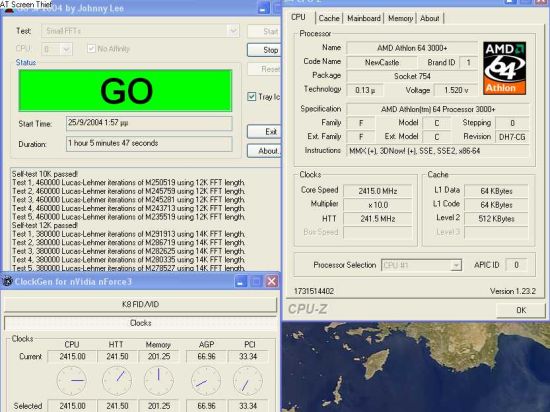Click the Current Memory value 201.25 in ClockGen
The width and height of the screenshot is (550, 412).
159,357
